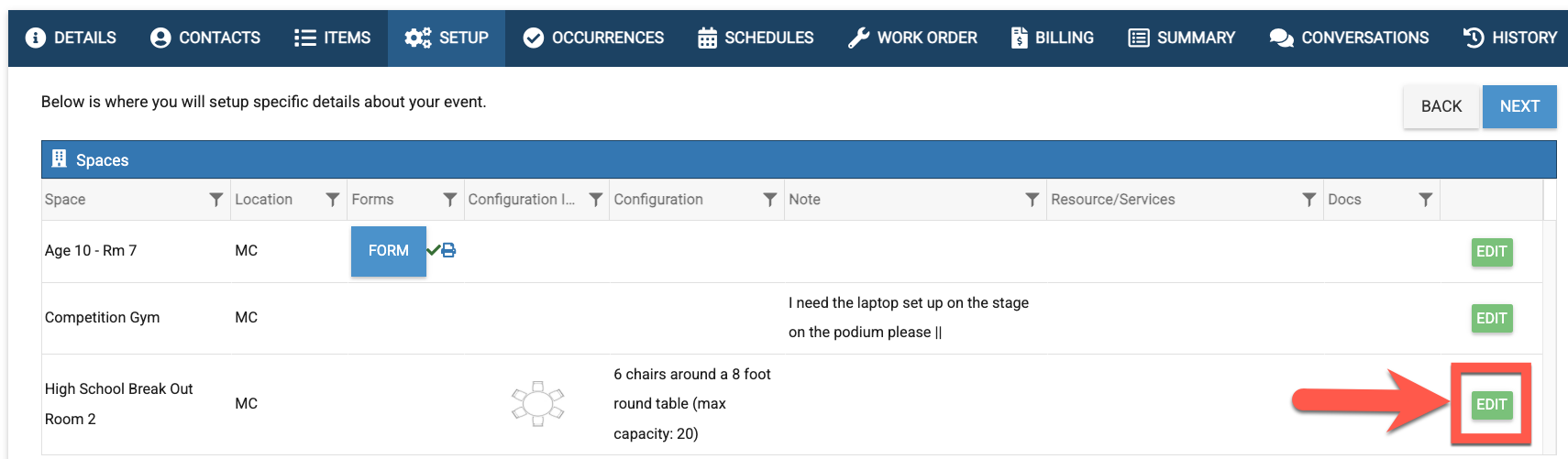Open the FORM for Age 10 - Rm 7
The image size is (1568, 459).
coord(389,251)
